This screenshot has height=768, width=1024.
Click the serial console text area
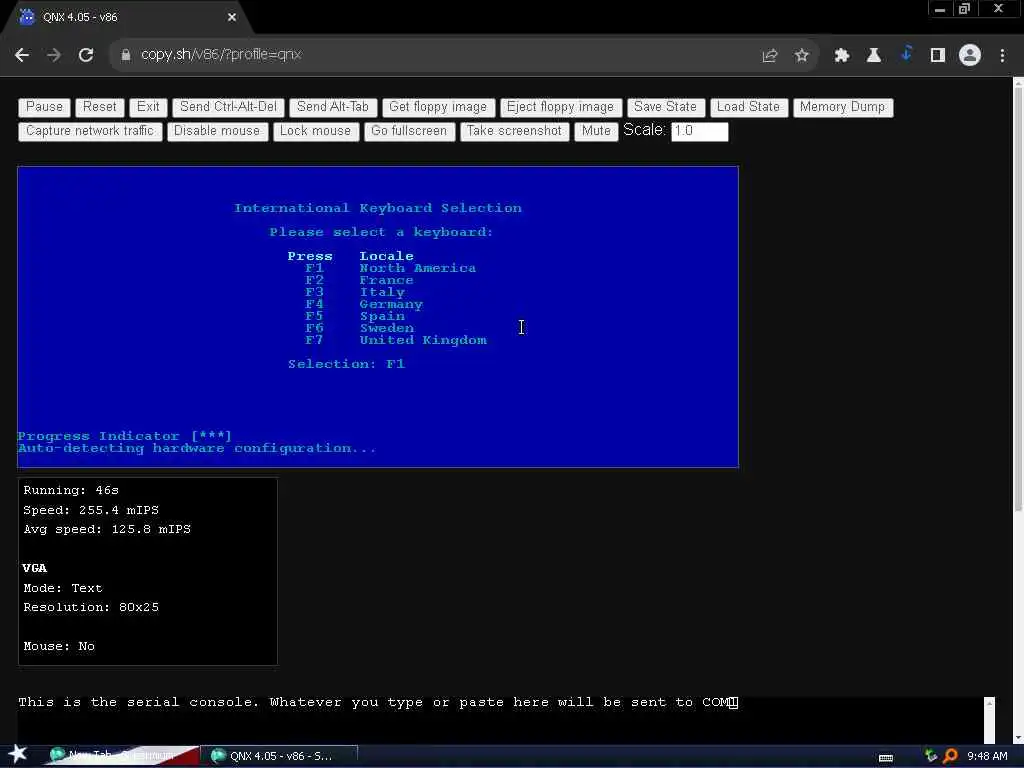pos(500,720)
